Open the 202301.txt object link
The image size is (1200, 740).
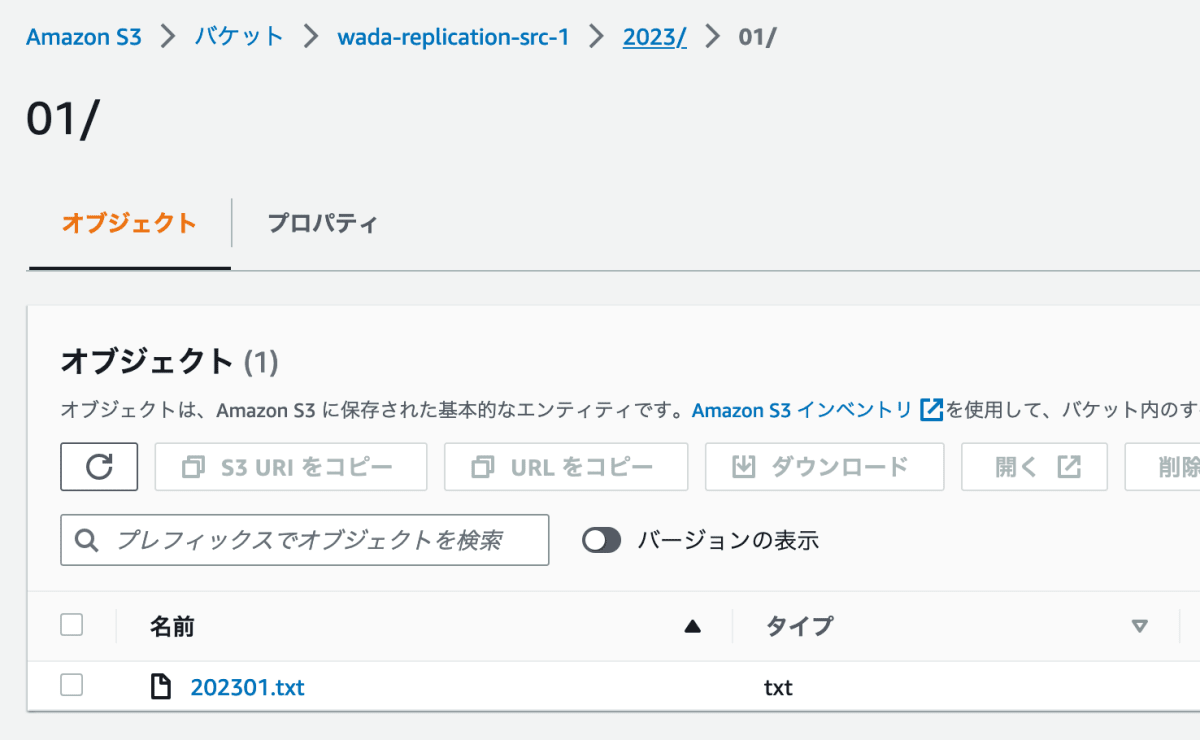pyautogui.click(x=247, y=687)
